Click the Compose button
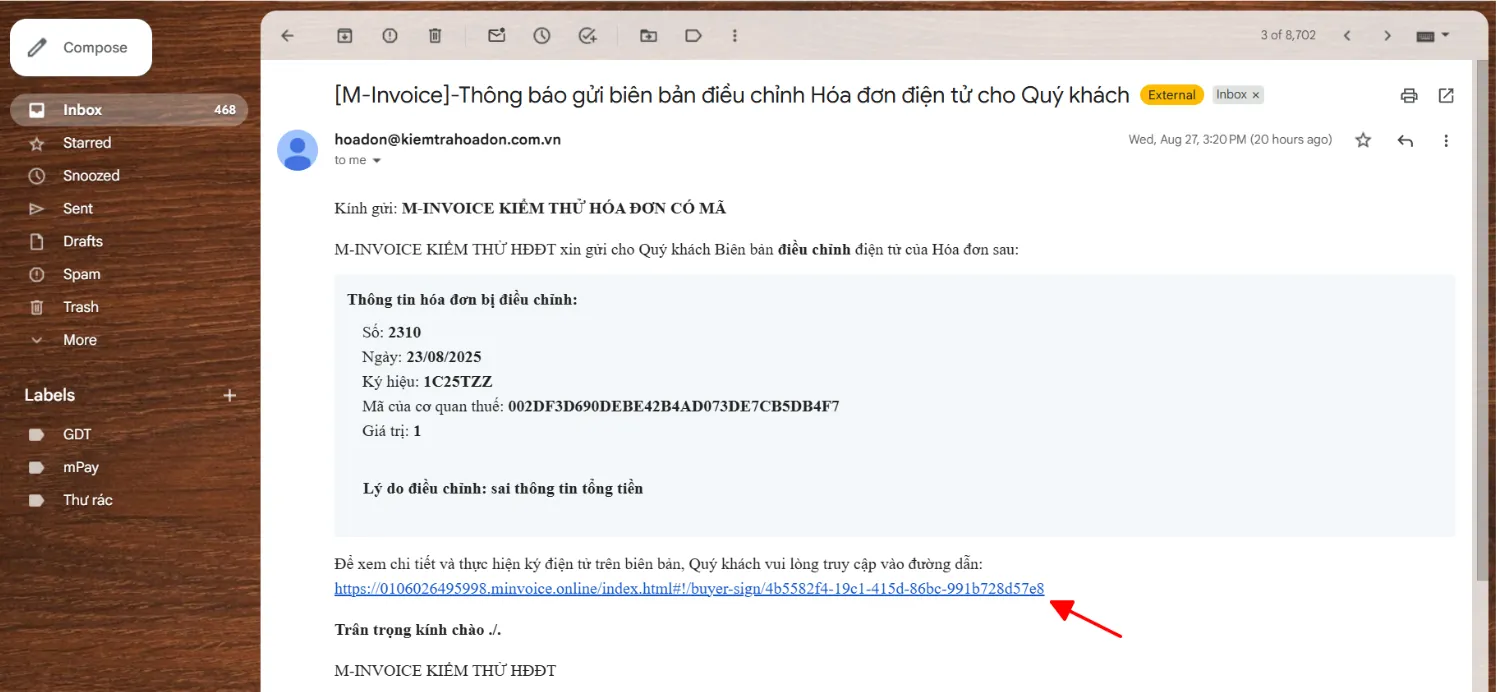The image size is (1500, 692). (x=81, y=47)
